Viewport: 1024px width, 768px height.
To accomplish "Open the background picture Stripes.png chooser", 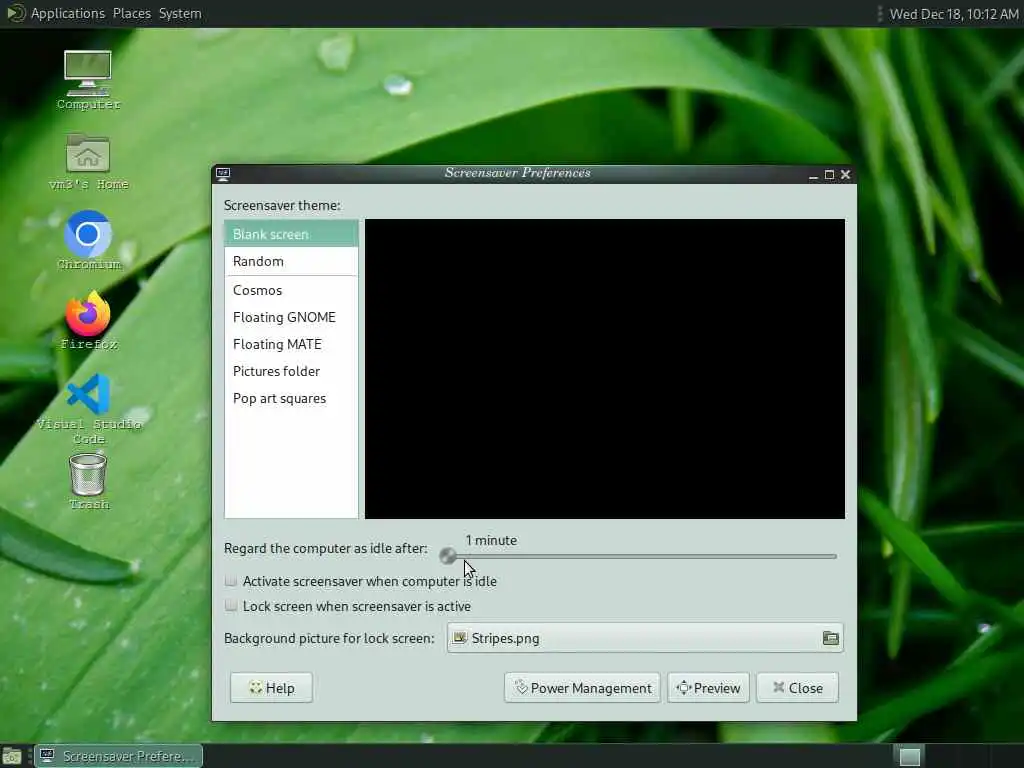I will pyautogui.click(x=645, y=638).
